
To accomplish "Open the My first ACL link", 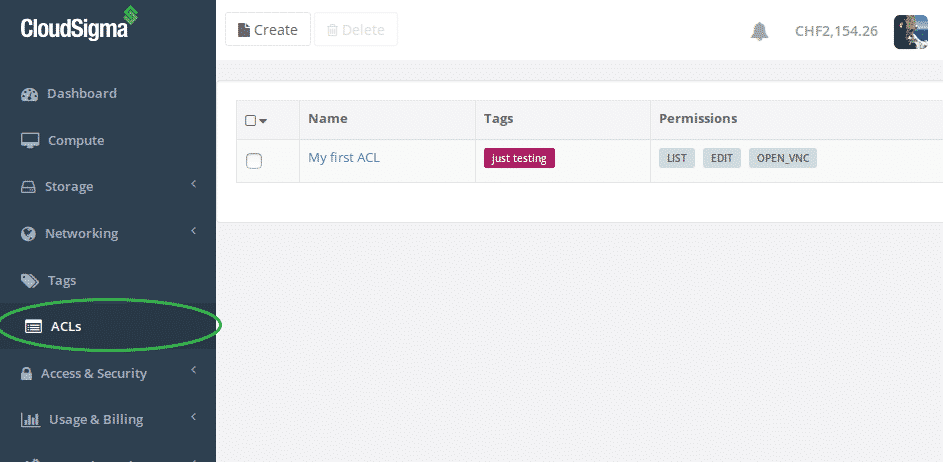I will click(x=344, y=158).
